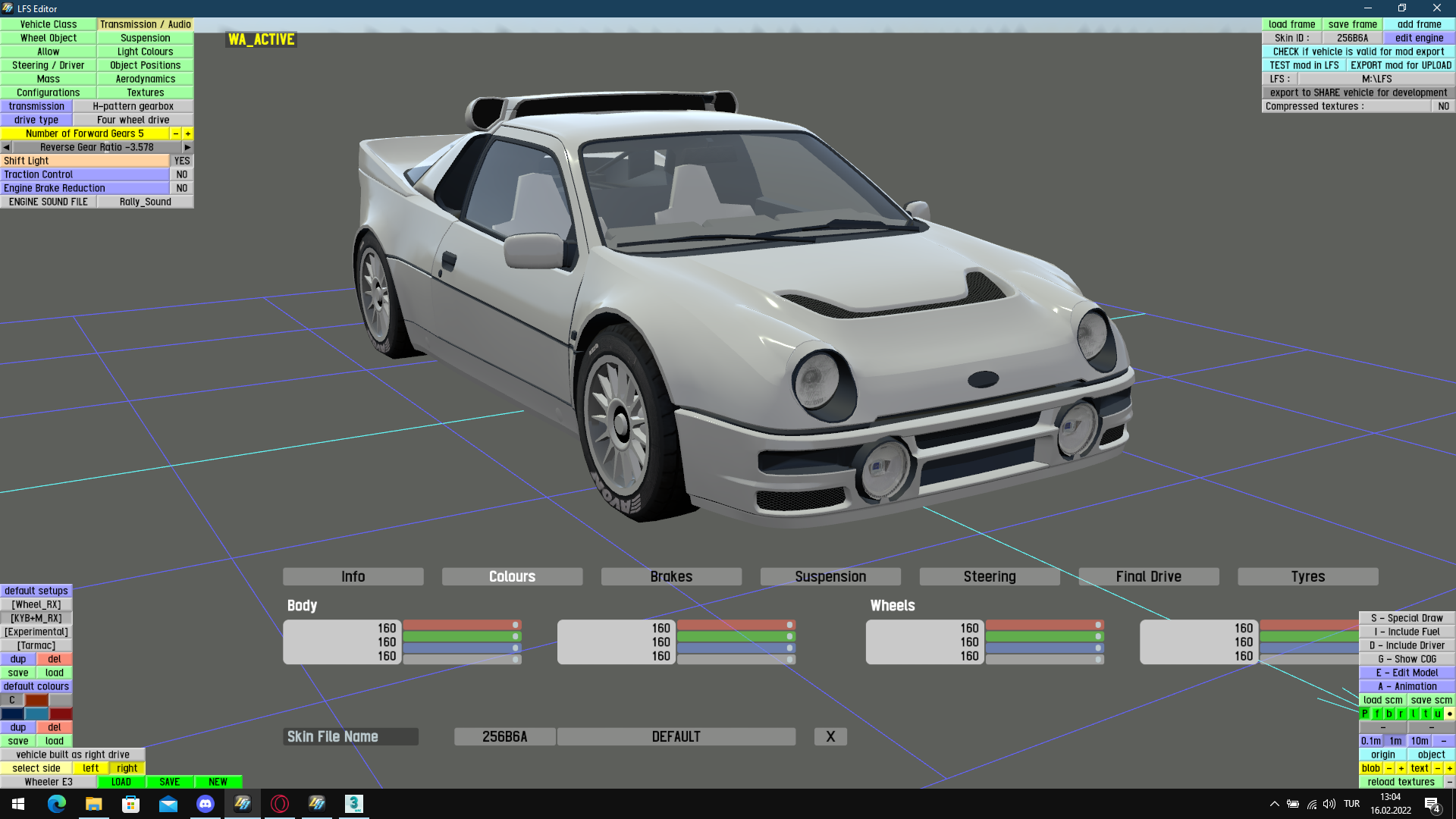Click the 'P' perspective view button
The height and width of the screenshot is (819, 1456).
click(1365, 714)
